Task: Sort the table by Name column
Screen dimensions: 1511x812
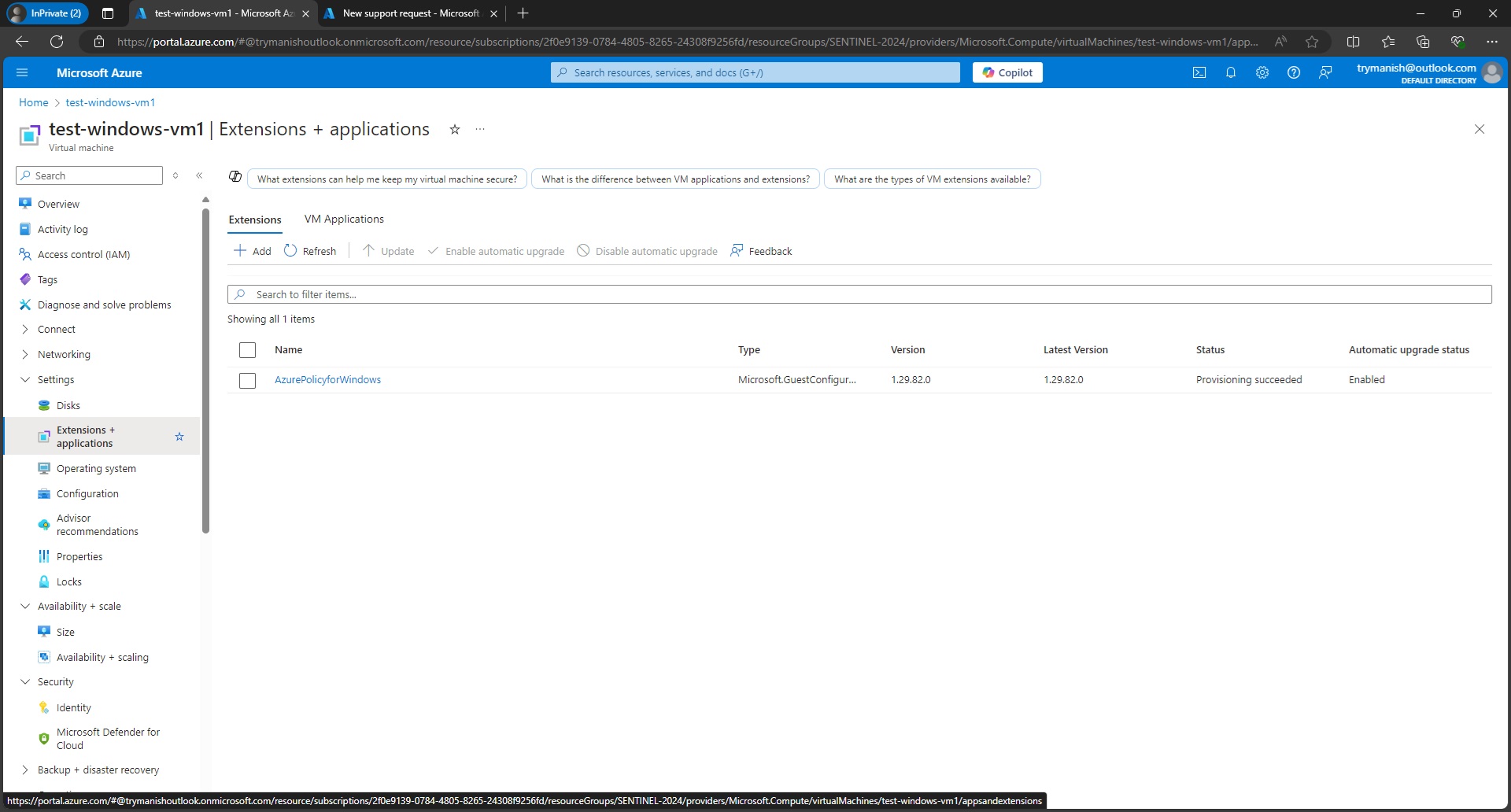Action: pyautogui.click(x=288, y=350)
